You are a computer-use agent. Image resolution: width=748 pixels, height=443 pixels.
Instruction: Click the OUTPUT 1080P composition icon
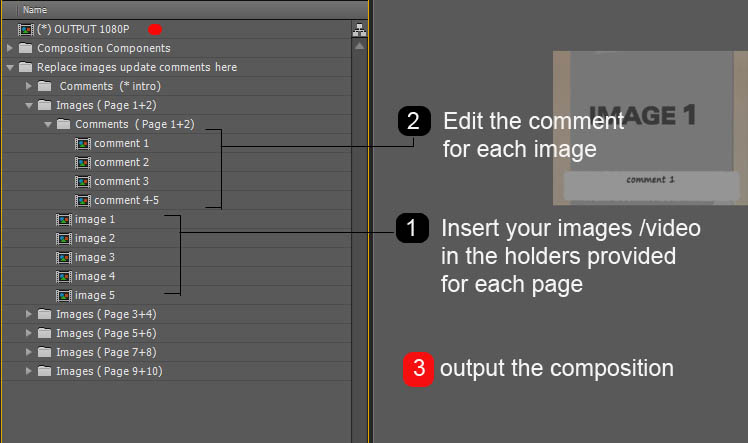pyautogui.click(x=26, y=29)
